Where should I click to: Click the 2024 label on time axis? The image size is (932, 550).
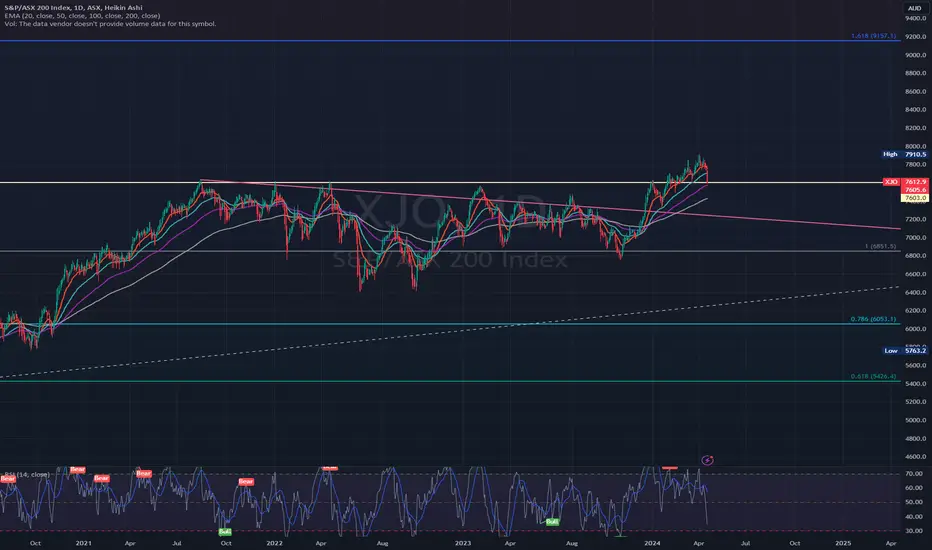coord(652,543)
